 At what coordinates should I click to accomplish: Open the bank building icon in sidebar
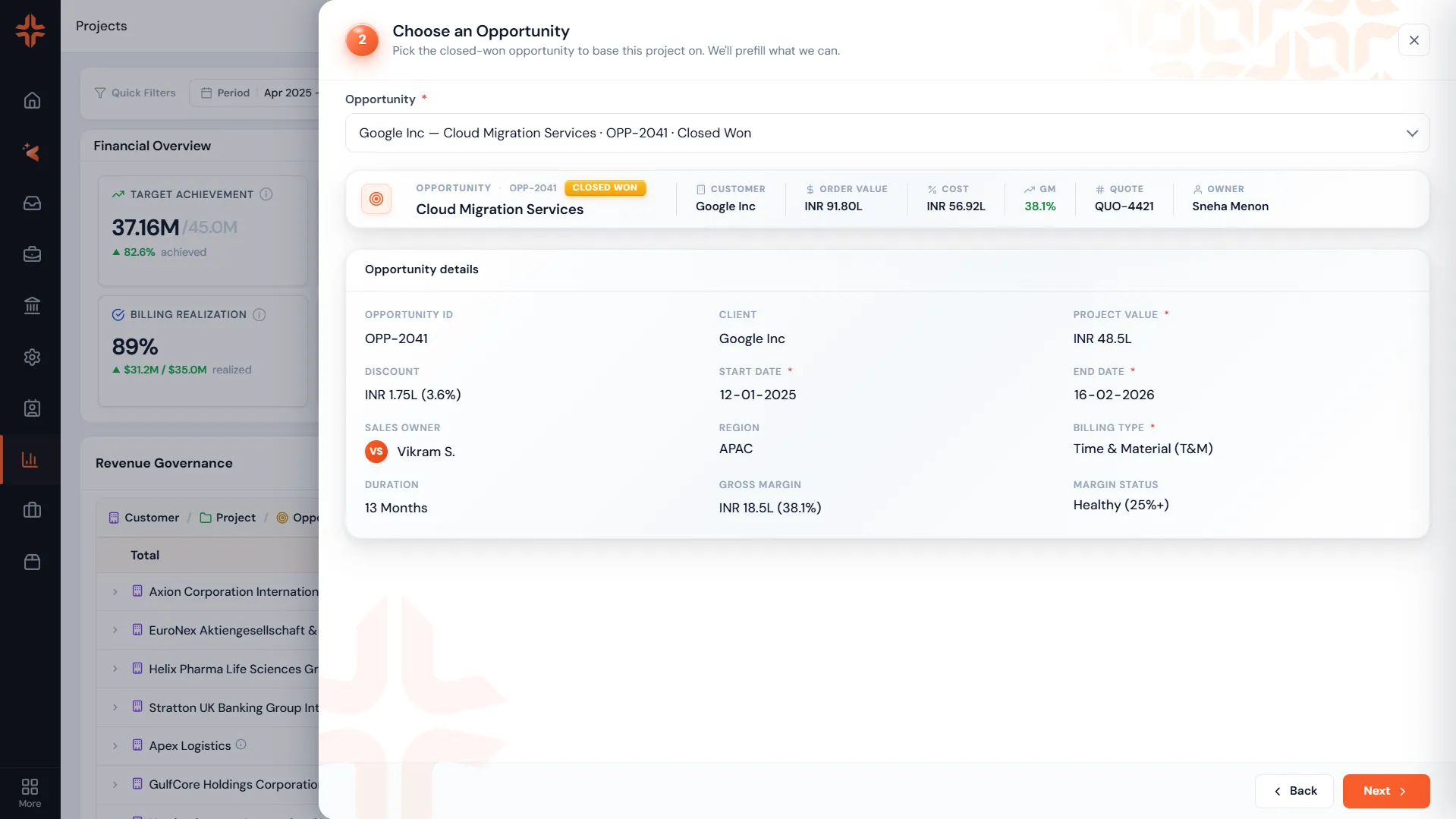click(32, 305)
